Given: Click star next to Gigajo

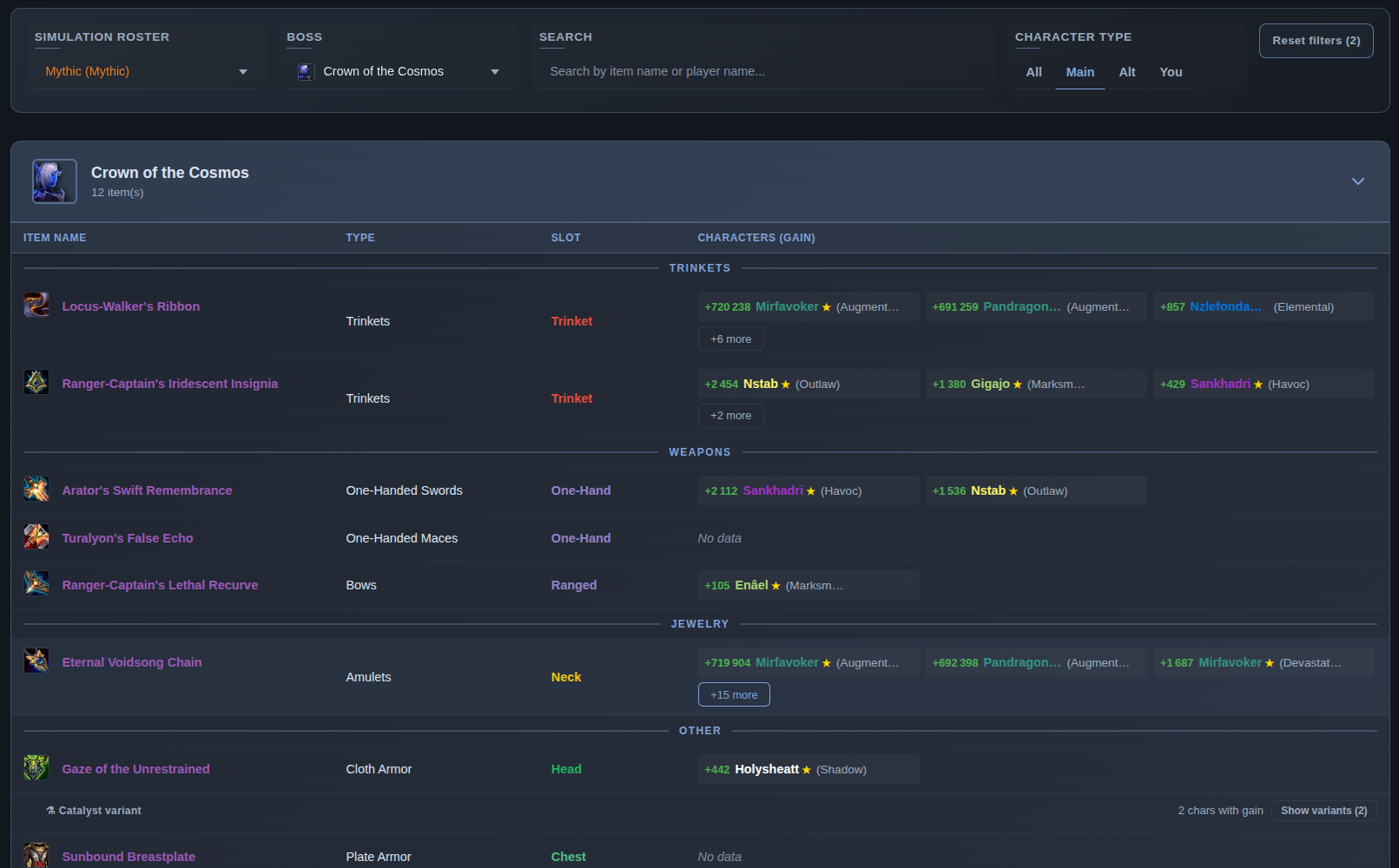Looking at the screenshot, I should [1018, 385].
